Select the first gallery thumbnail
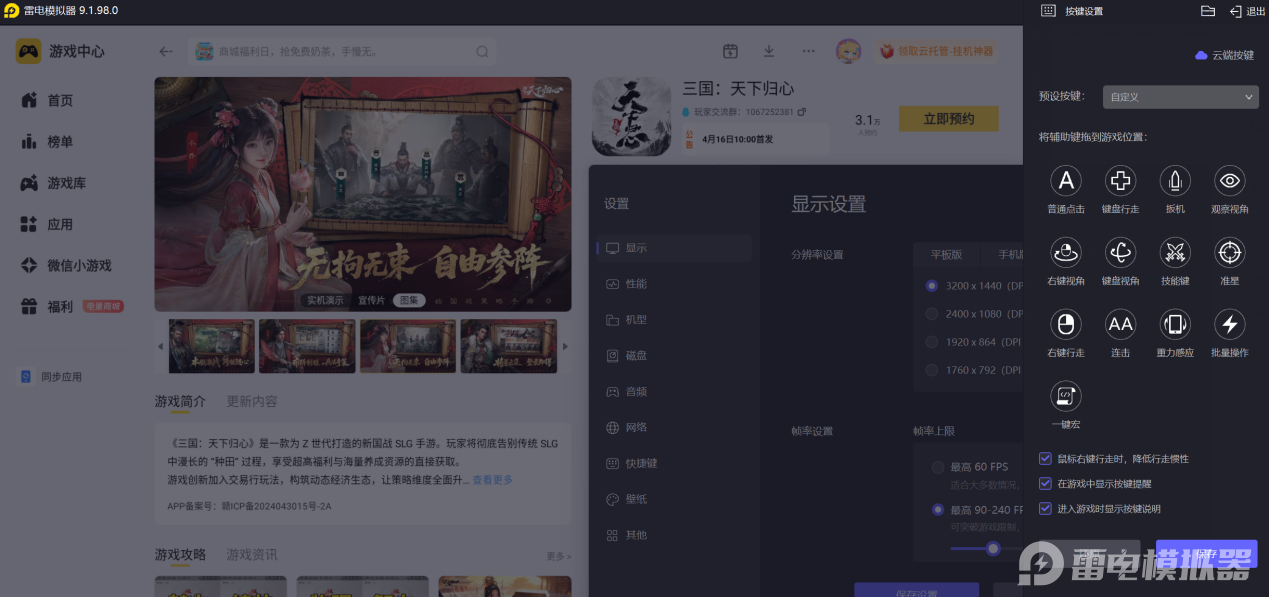The height and width of the screenshot is (597, 1269). (x=212, y=346)
